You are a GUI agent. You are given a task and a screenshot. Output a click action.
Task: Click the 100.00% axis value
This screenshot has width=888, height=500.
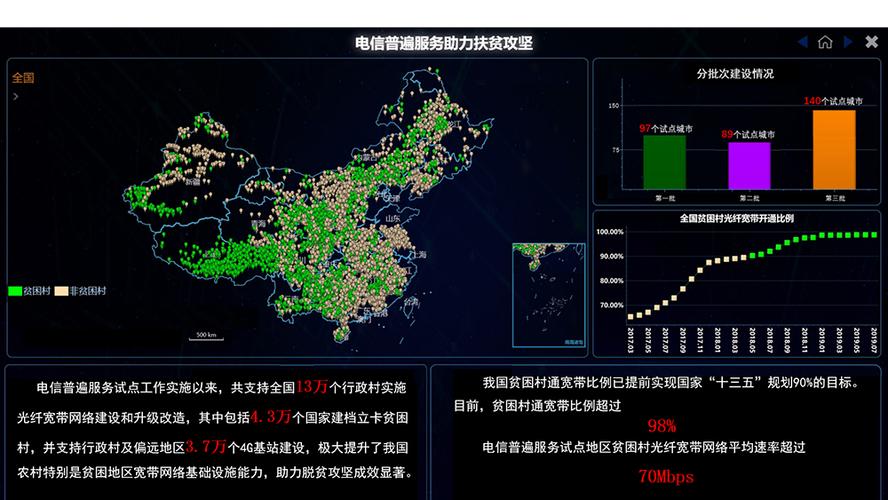pos(610,232)
